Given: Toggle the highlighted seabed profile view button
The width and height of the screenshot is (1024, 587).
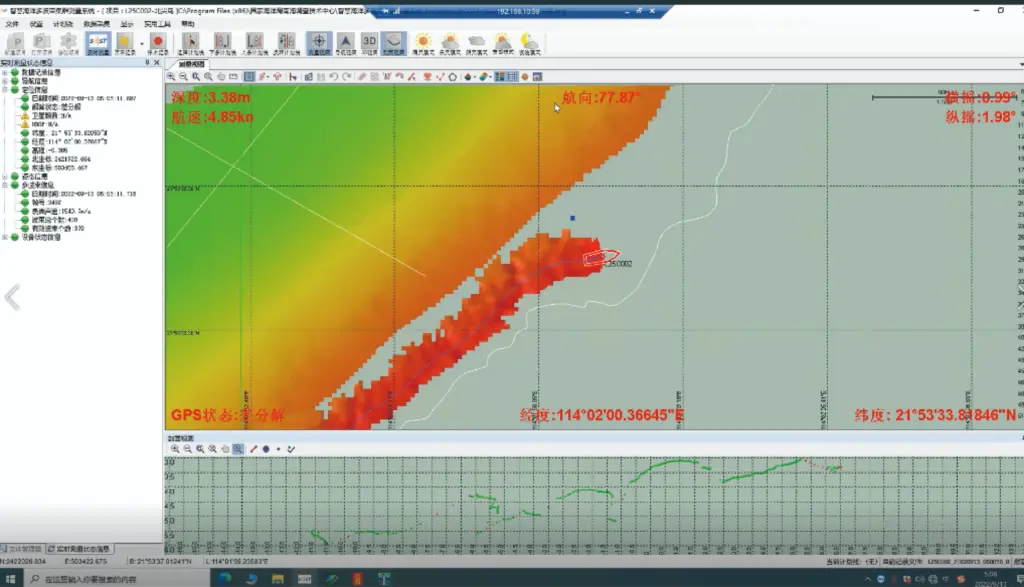Looking at the screenshot, I should click(x=395, y=42).
